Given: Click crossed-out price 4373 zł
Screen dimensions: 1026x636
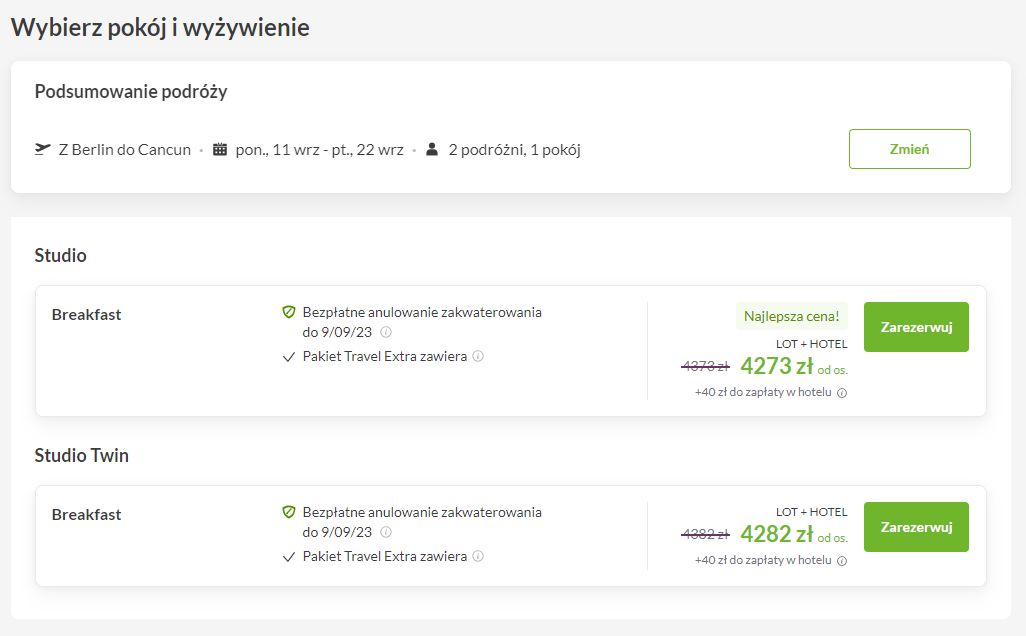Looking at the screenshot, I should coord(705,366).
